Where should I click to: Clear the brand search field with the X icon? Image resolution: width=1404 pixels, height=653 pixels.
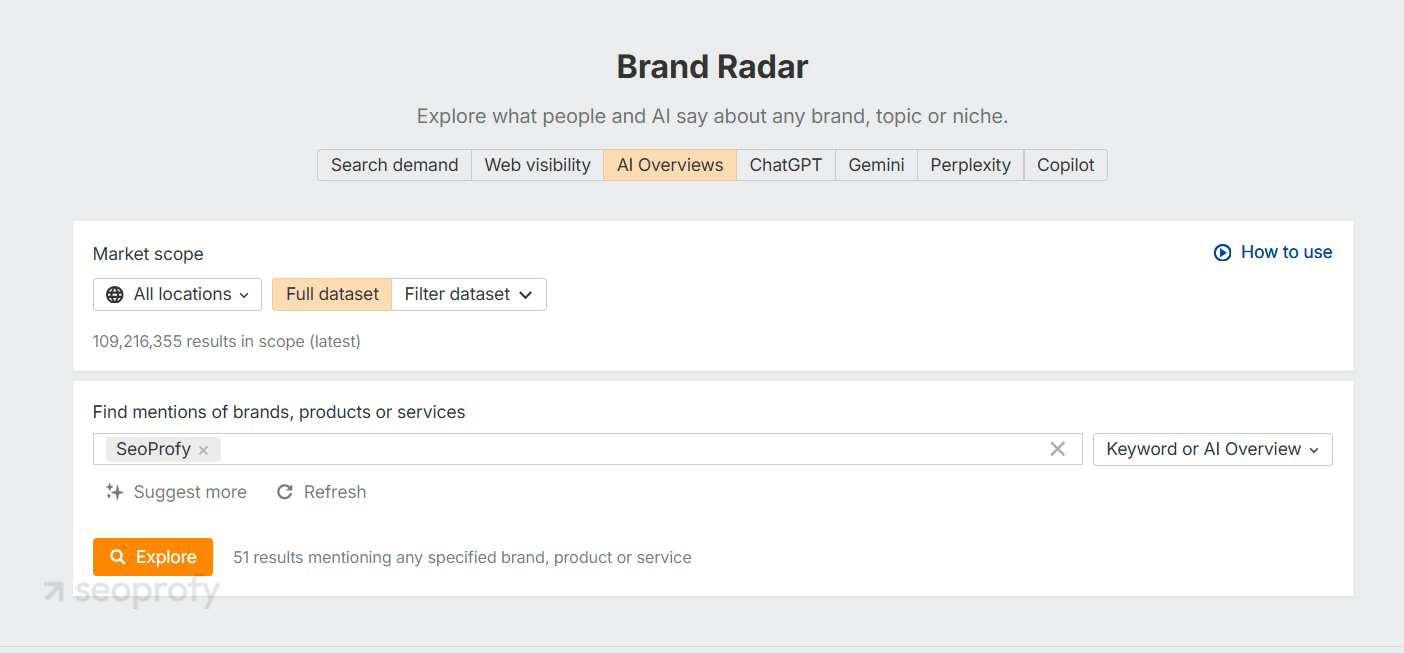[1057, 449]
